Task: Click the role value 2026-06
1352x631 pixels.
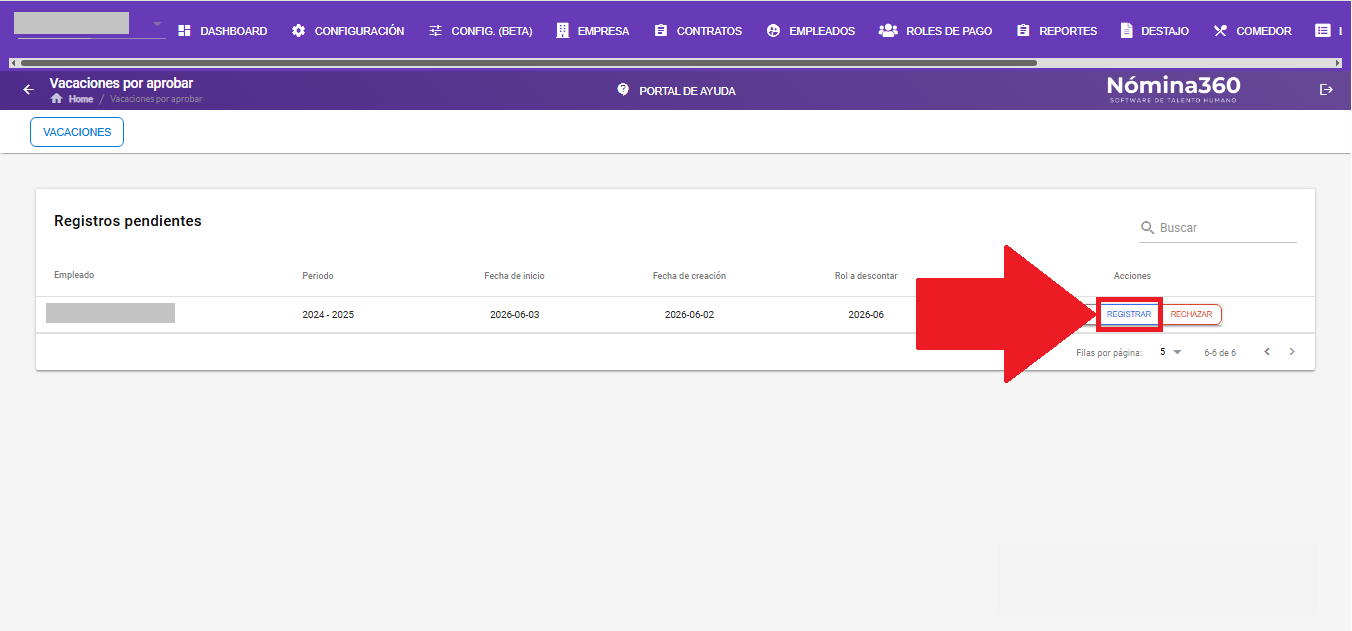Action: click(x=866, y=315)
